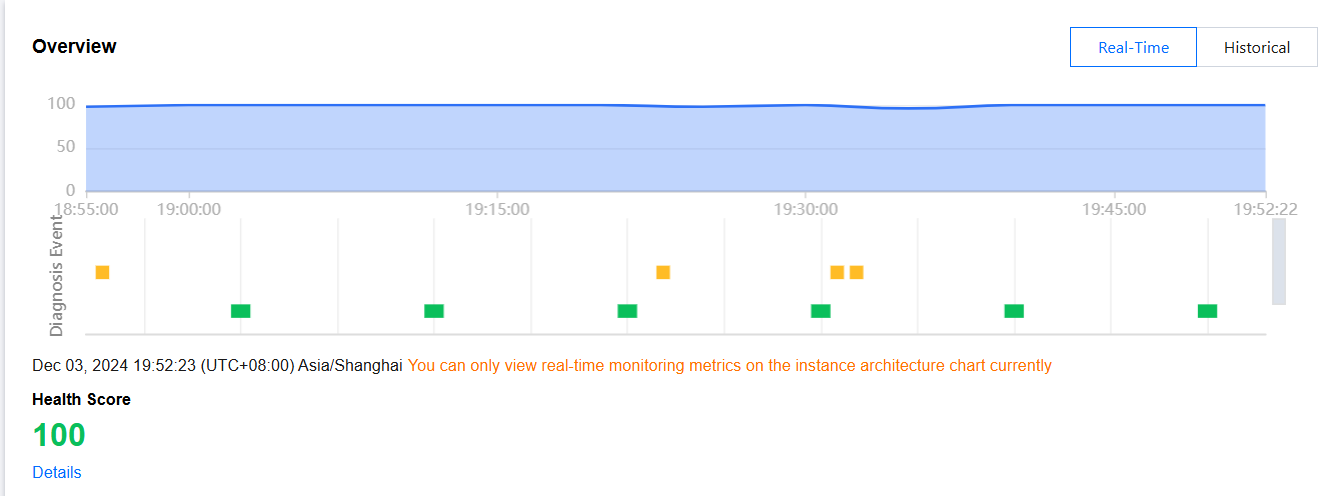The height and width of the screenshot is (496, 1336).
Task: Select the lone yellow event marker before 19:30
Action: [663, 272]
